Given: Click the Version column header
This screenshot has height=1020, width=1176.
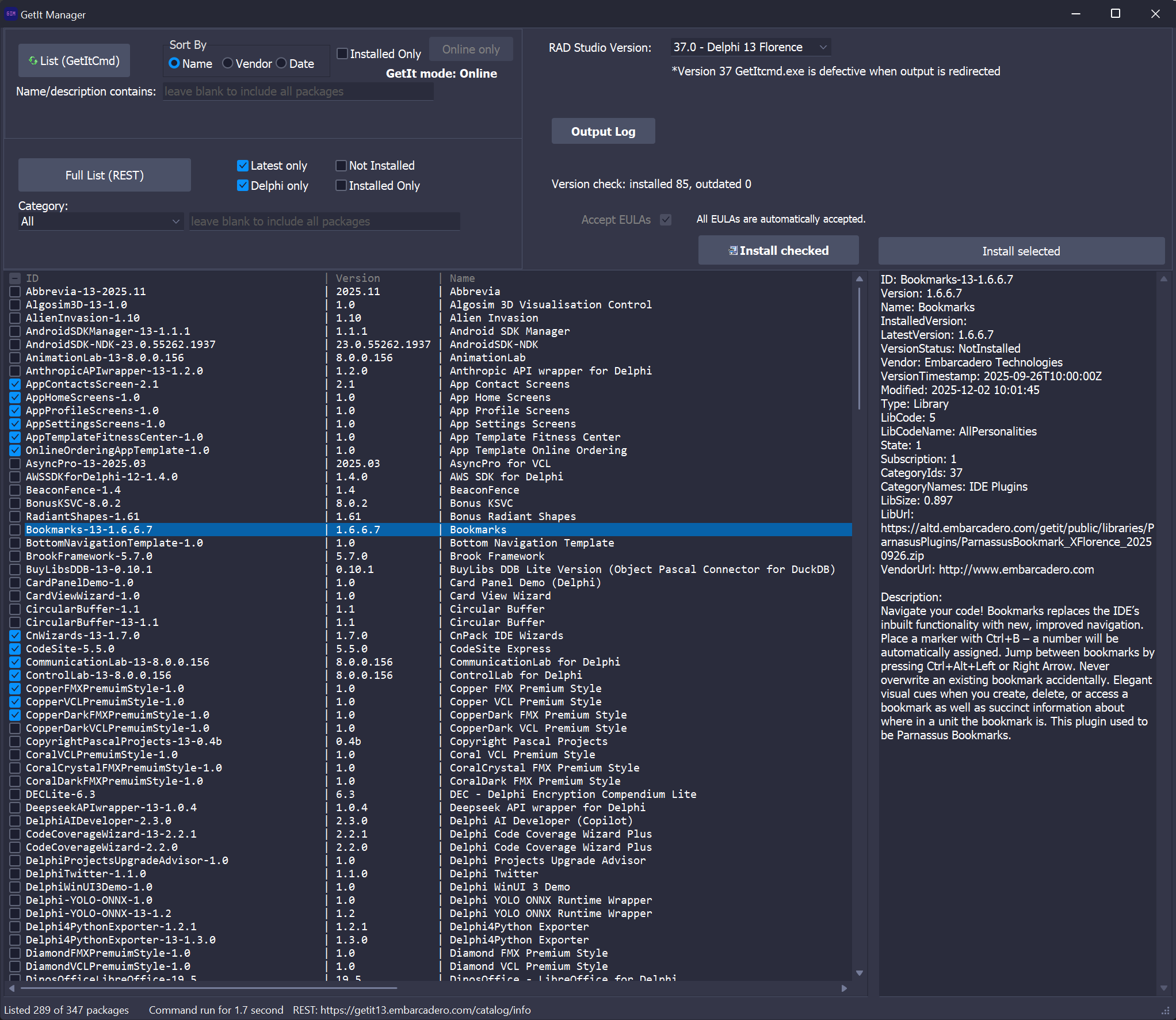Looking at the screenshot, I should (x=358, y=278).
